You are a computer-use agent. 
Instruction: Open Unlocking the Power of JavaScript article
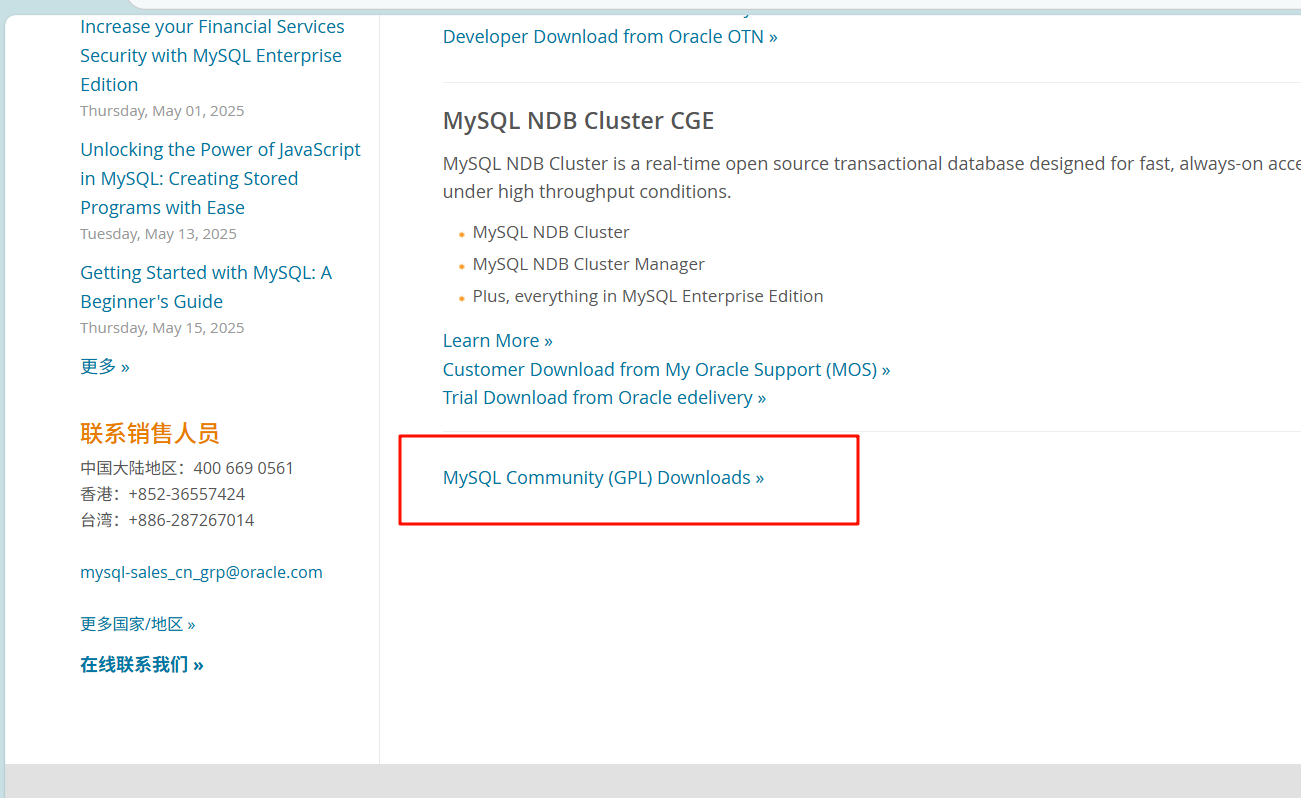point(220,179)
